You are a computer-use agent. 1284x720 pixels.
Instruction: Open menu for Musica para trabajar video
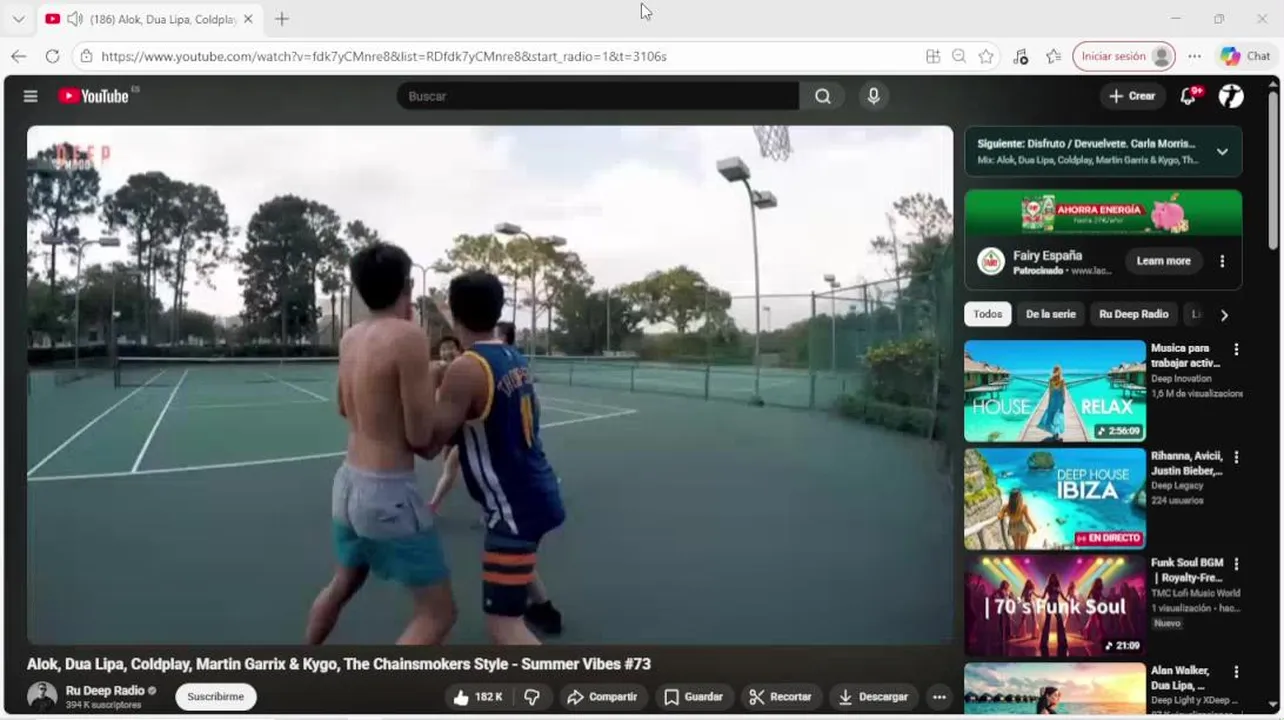pos(1236,350)
